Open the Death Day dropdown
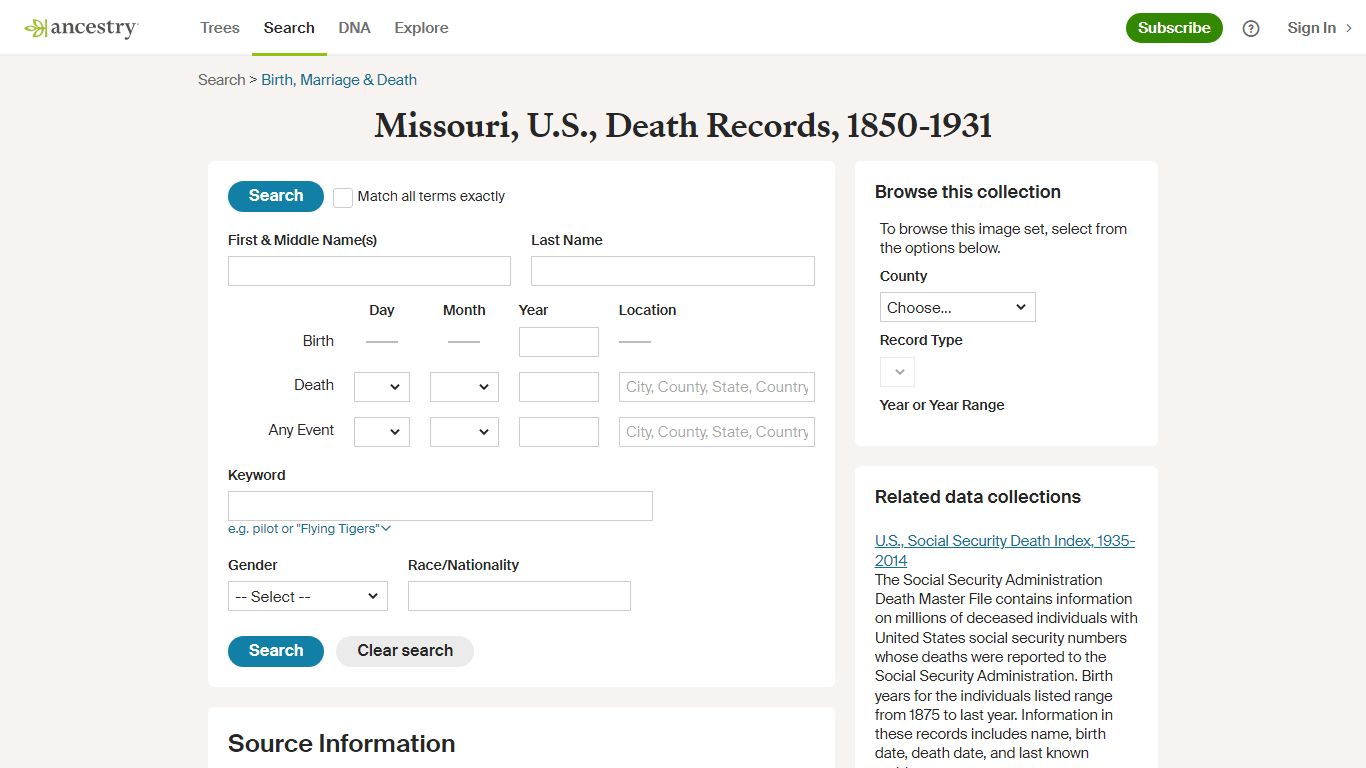Viewport: 1366px width, 768px height. (x=382, y=387)
